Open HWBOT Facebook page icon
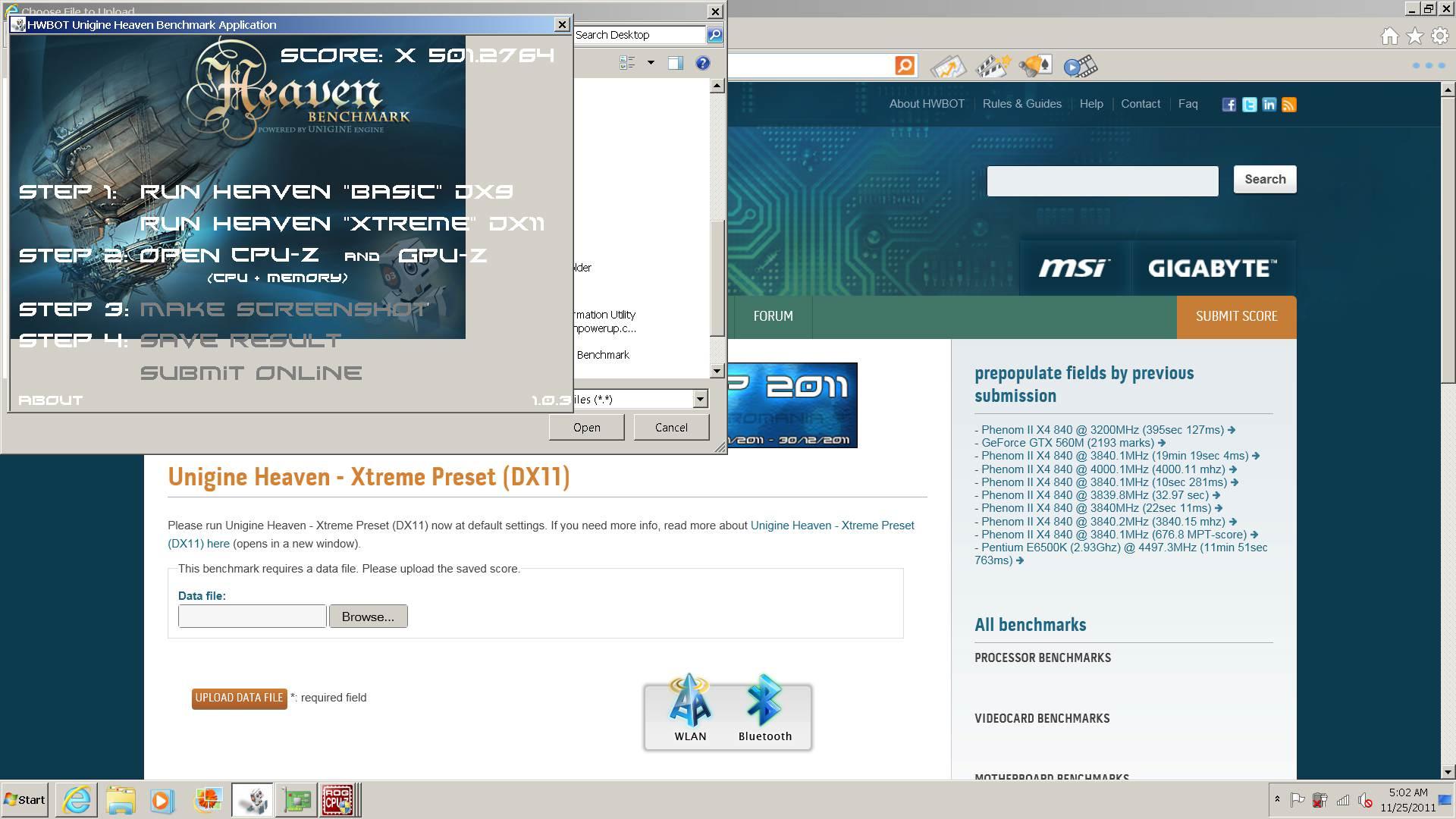1456x819 pixels. (1229, 105)
